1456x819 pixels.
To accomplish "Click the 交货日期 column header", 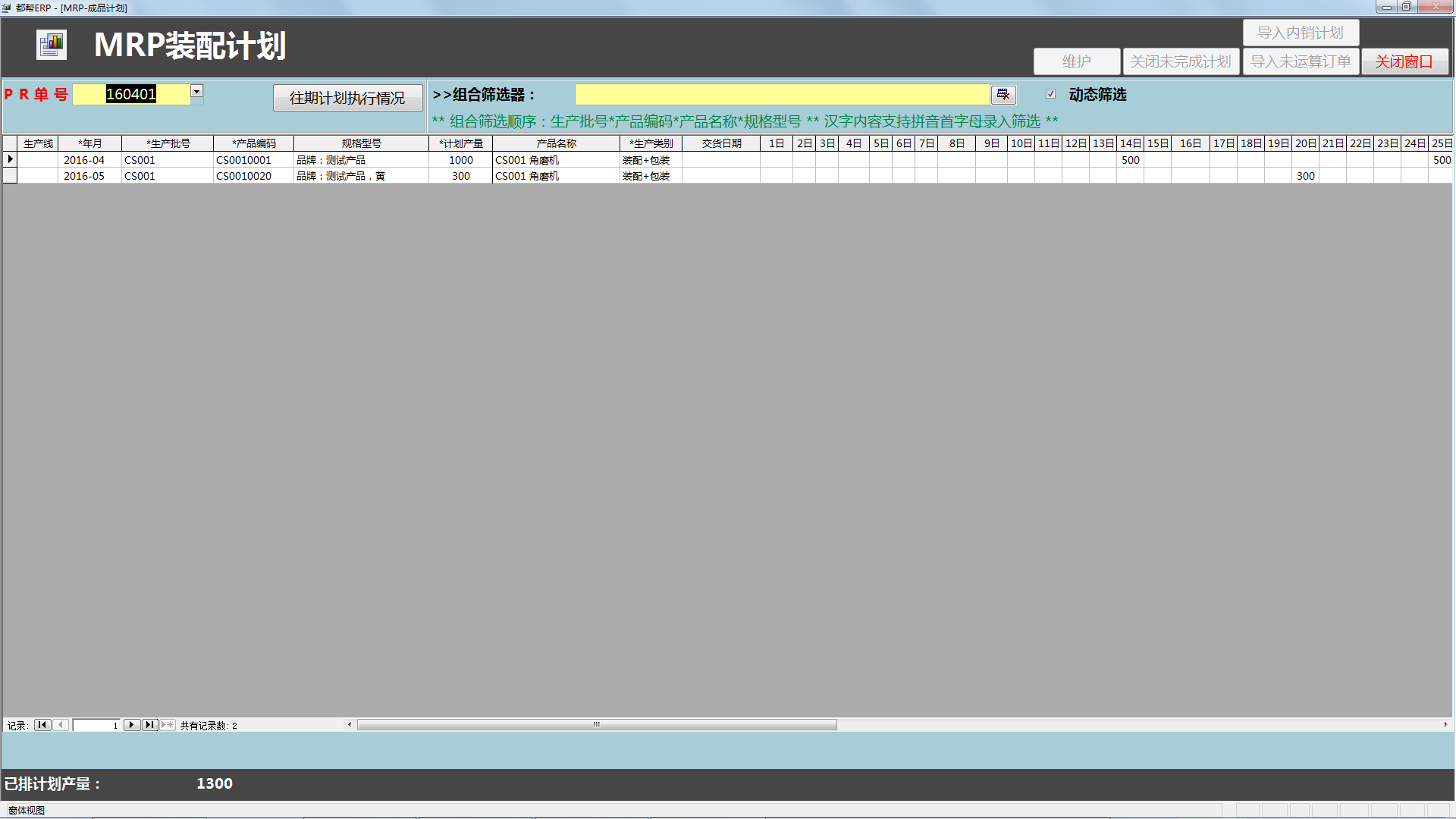I will coord(721,143).
